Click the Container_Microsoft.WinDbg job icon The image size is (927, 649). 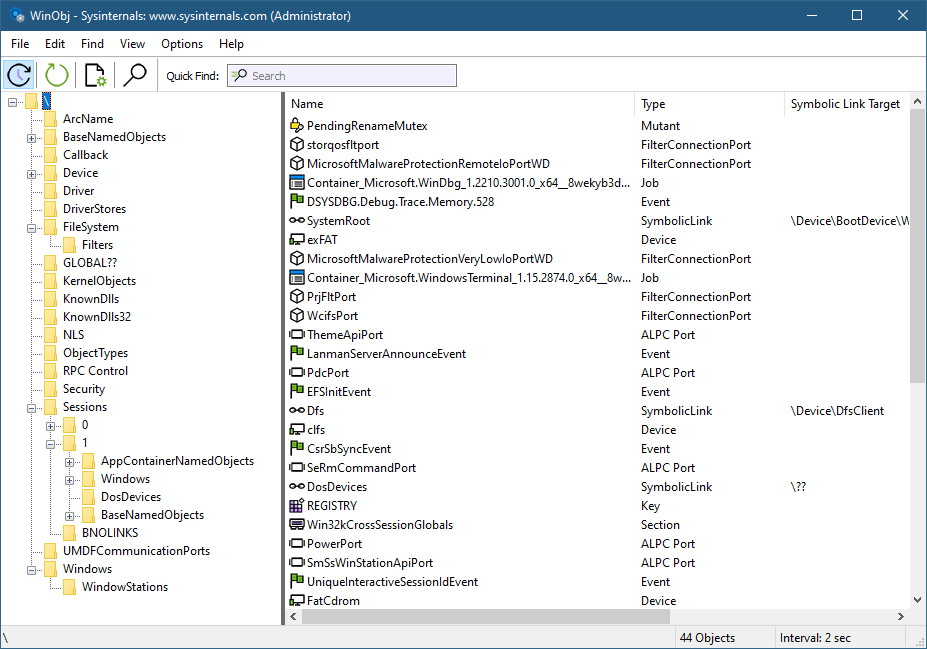point(296,183)
